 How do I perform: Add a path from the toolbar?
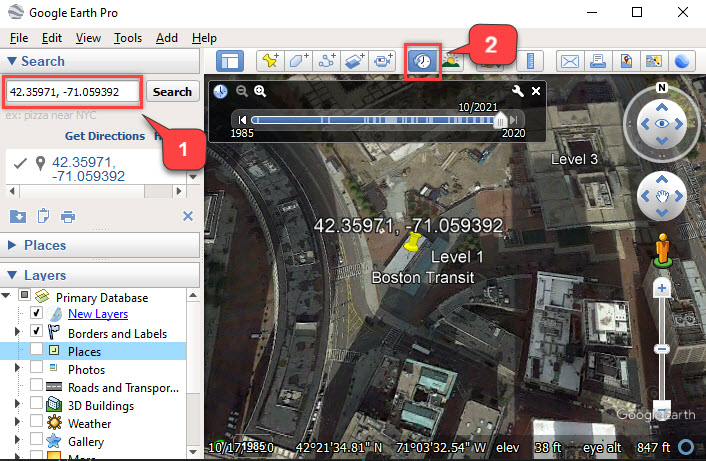tap(326, 61)
